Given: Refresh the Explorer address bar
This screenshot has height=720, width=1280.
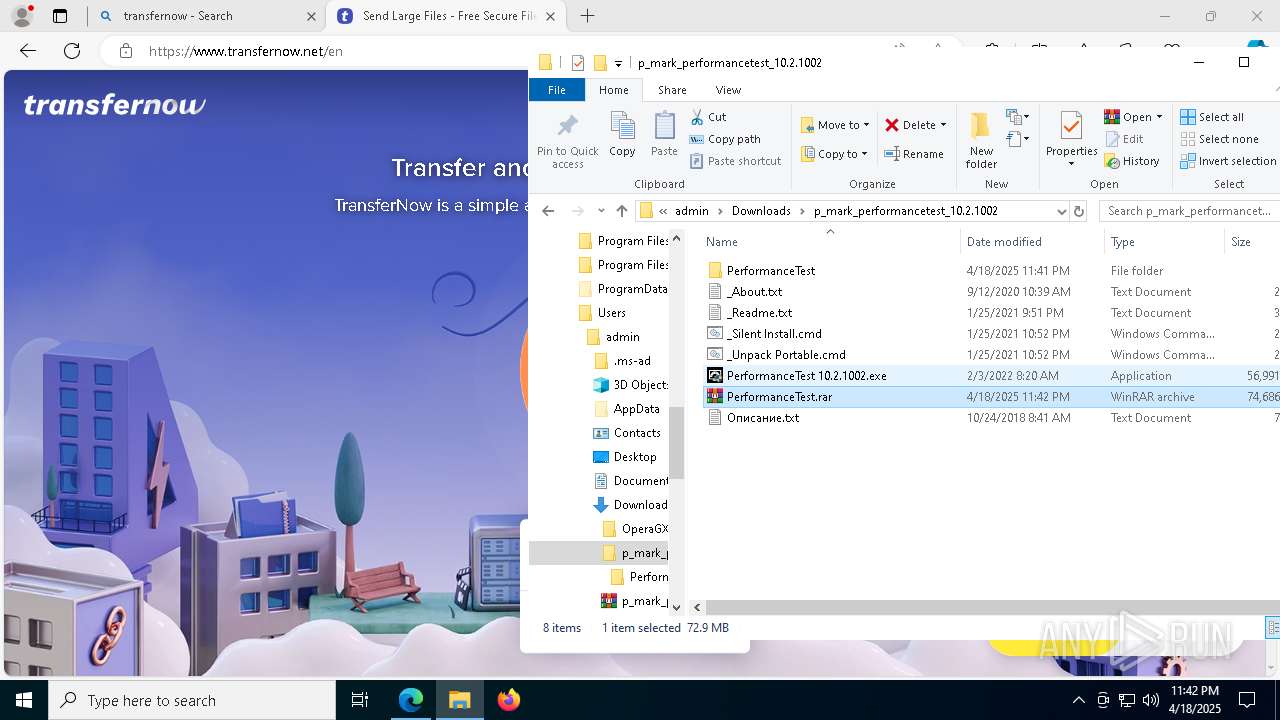Looking at the screenshot, I should (x=1078, y=211).
